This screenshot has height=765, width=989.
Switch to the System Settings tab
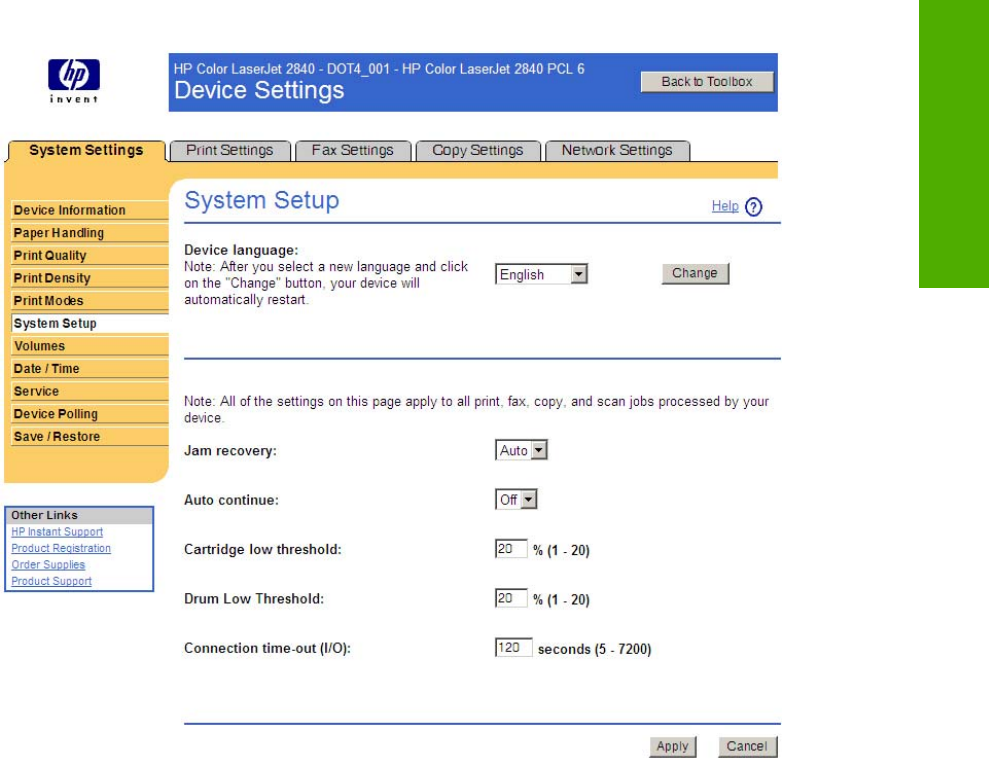click(86, 151)
